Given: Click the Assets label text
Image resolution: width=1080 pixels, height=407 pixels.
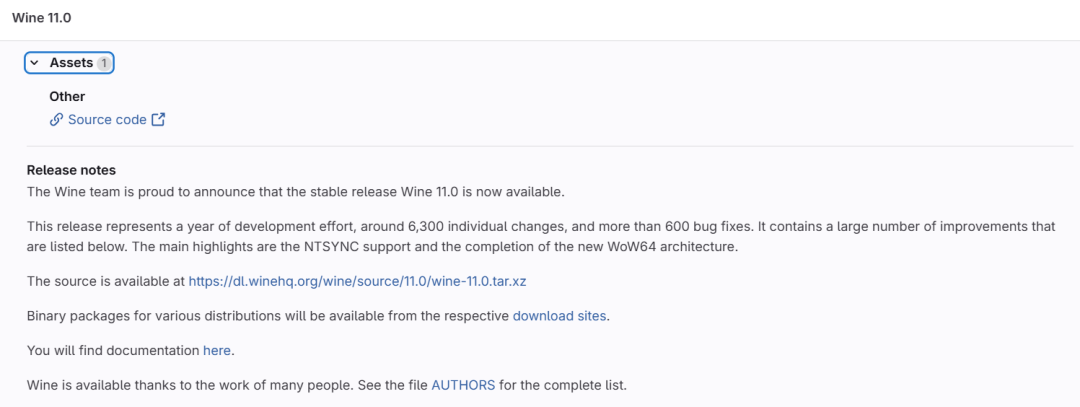Looking at the screenshot, I should pos(71,63).
